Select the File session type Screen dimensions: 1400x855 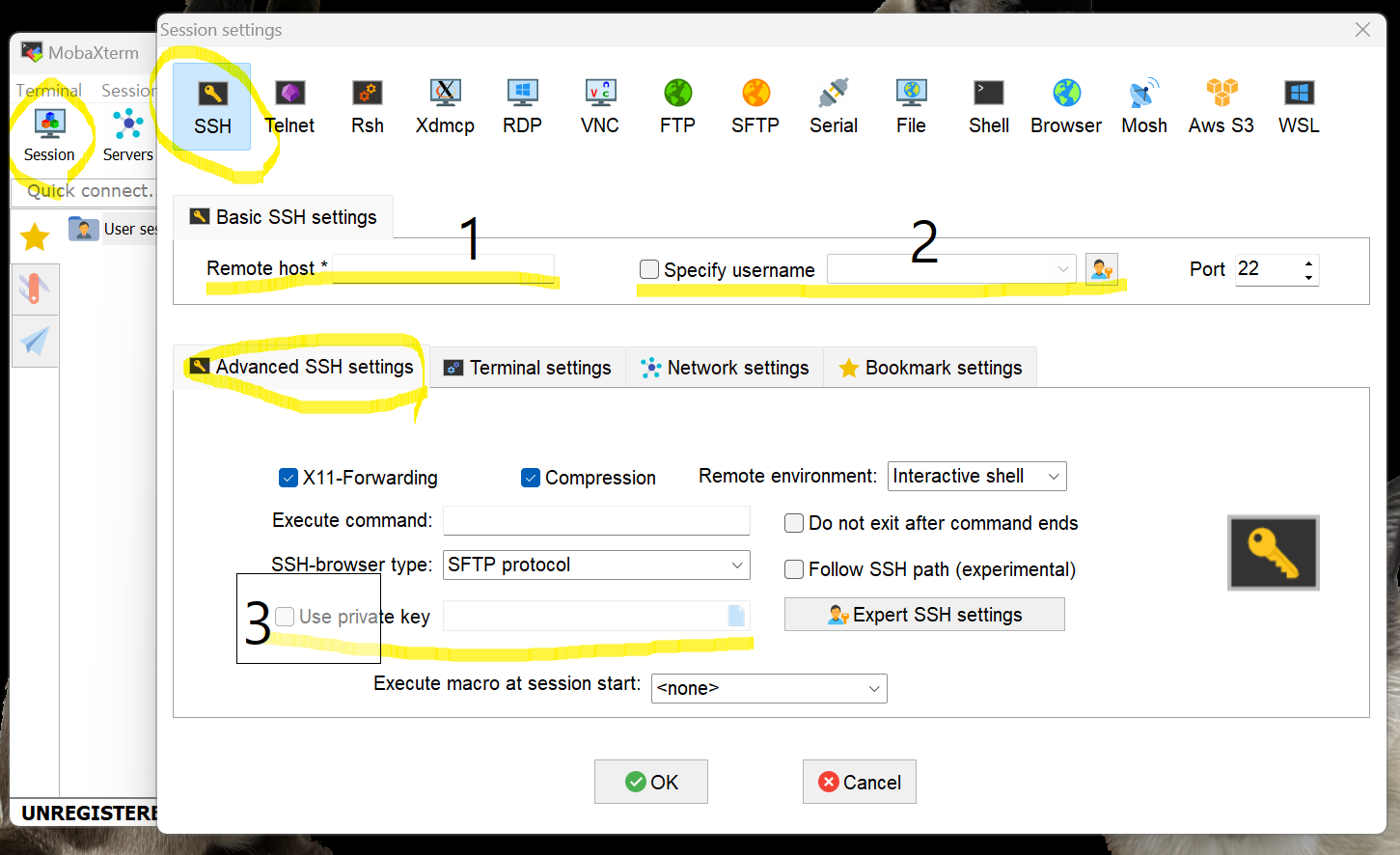point(911,107)
